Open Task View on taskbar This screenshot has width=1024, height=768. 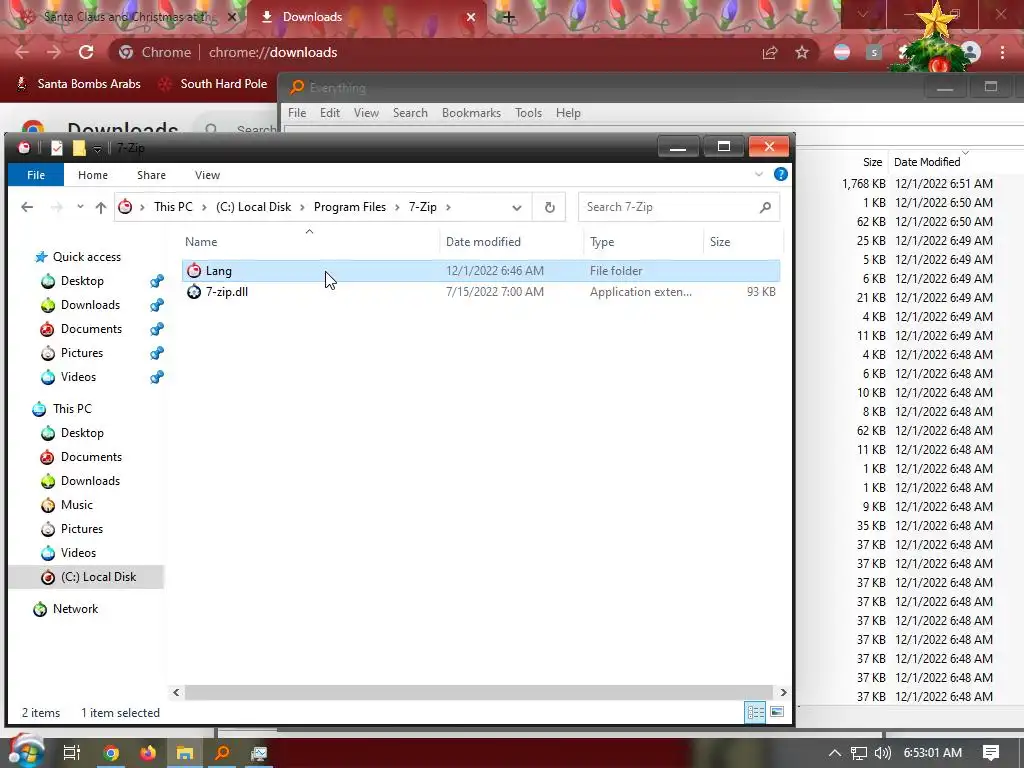[x=71, y=753]
